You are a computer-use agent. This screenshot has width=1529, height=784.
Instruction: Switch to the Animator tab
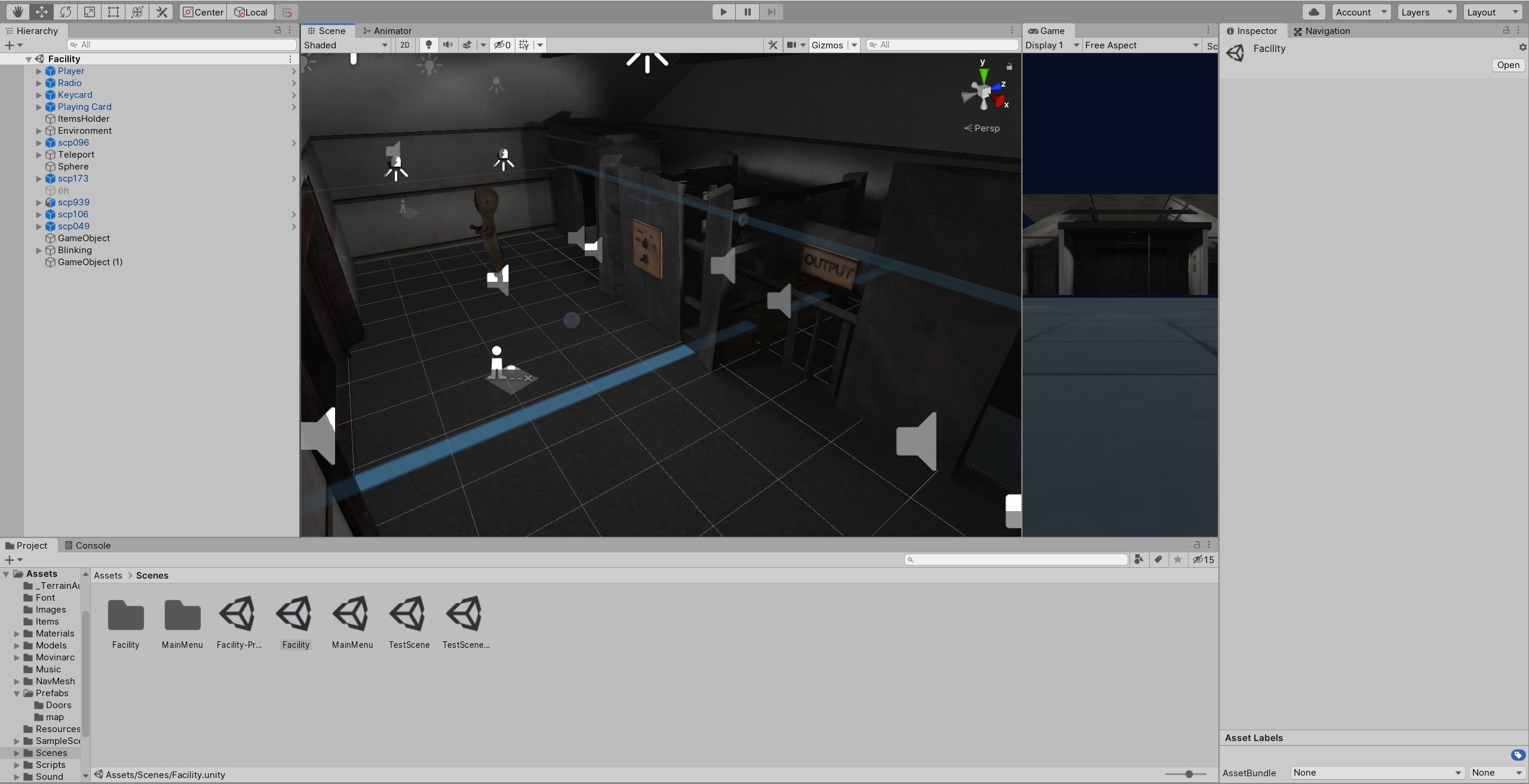[x=387, y=30]
